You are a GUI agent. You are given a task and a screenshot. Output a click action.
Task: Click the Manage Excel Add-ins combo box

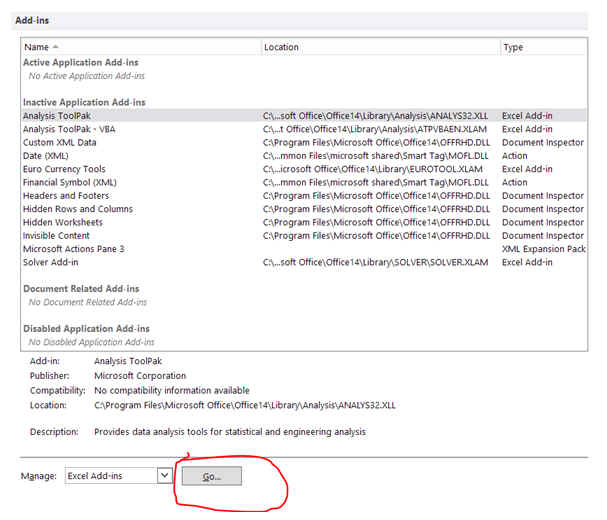tap(110, 476)
